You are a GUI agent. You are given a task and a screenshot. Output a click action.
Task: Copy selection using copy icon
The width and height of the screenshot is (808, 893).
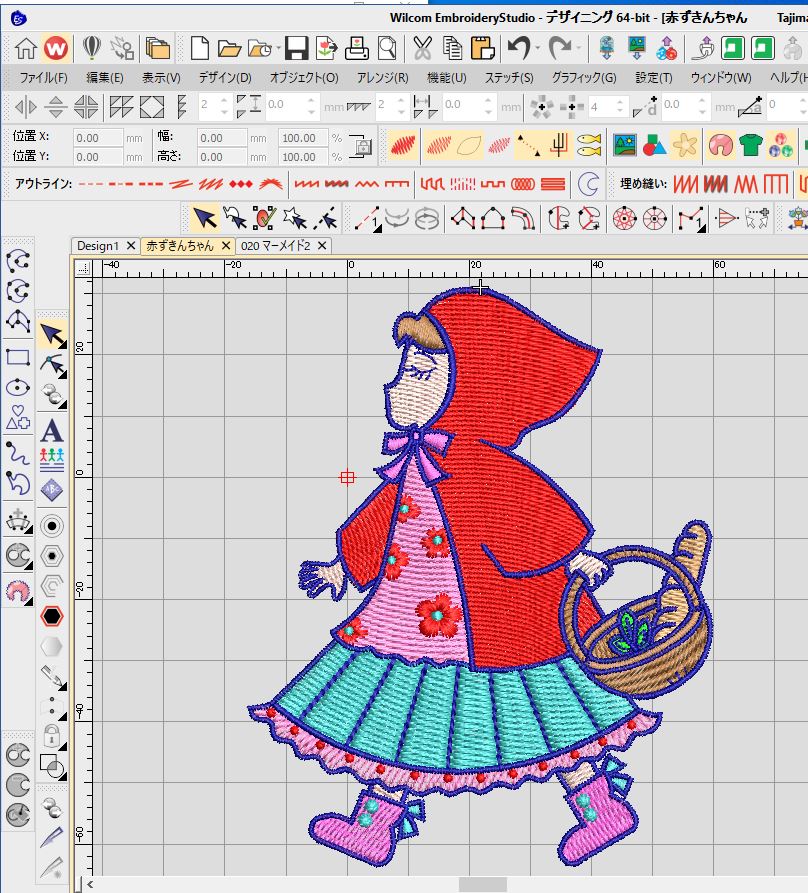click(x=453, y=48)
